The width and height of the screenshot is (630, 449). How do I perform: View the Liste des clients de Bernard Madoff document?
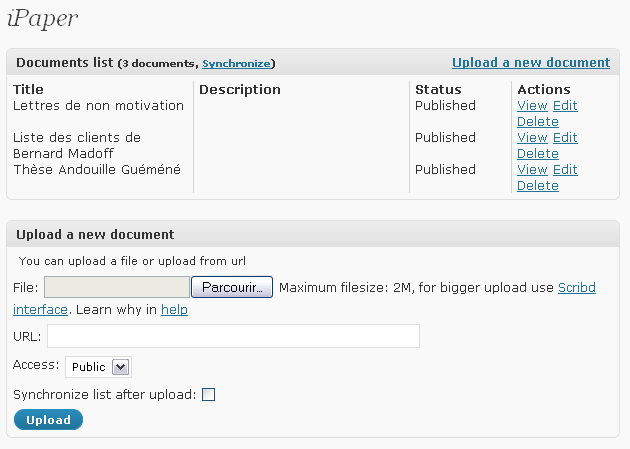point(532,138)
